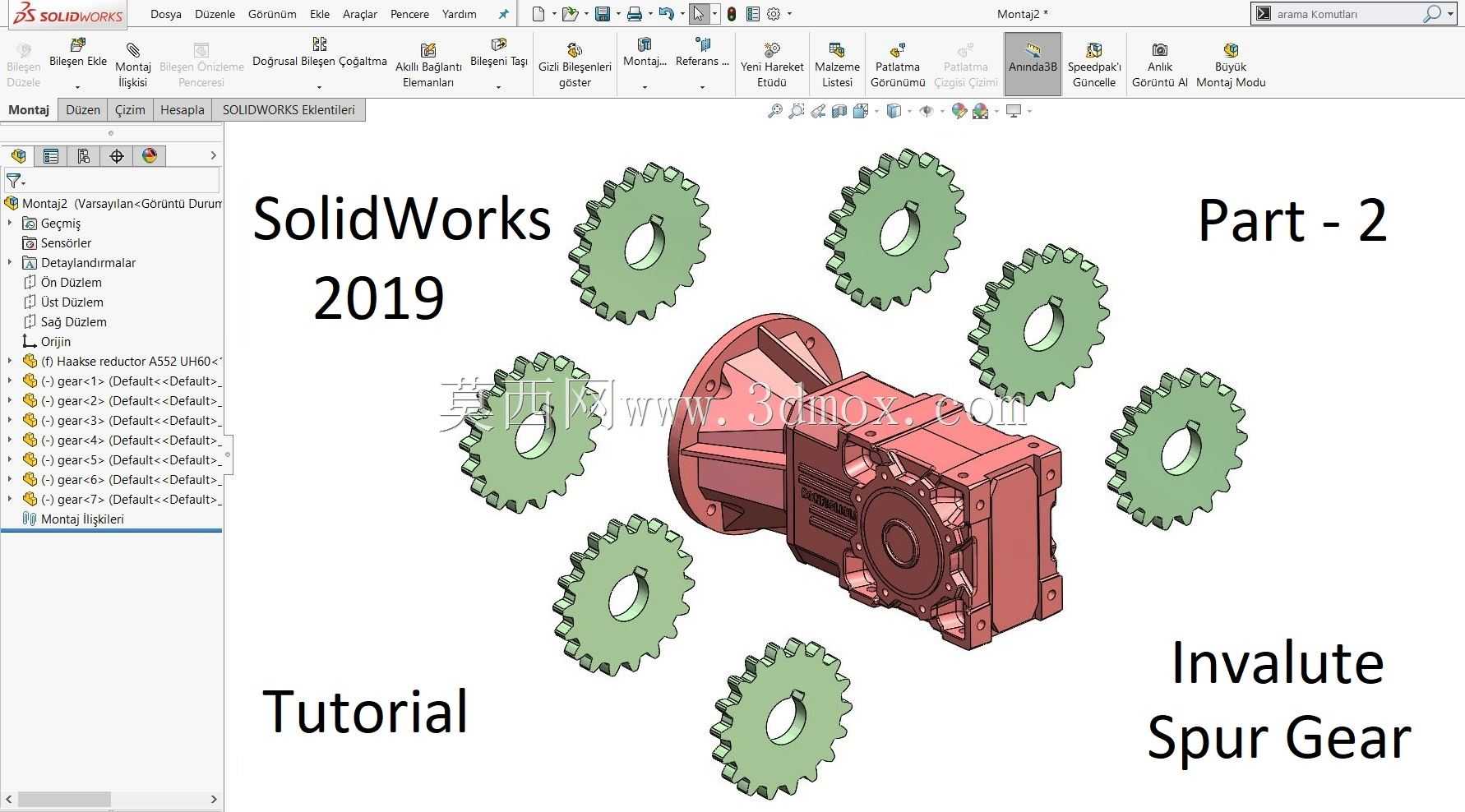Screen dimensions: 1465x812
Task: Open the PropertyManager tab in left panel
Action: (51, 155)
